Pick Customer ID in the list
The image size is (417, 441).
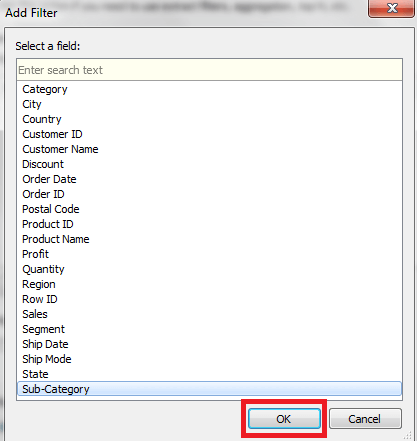(x=52, y=134)
